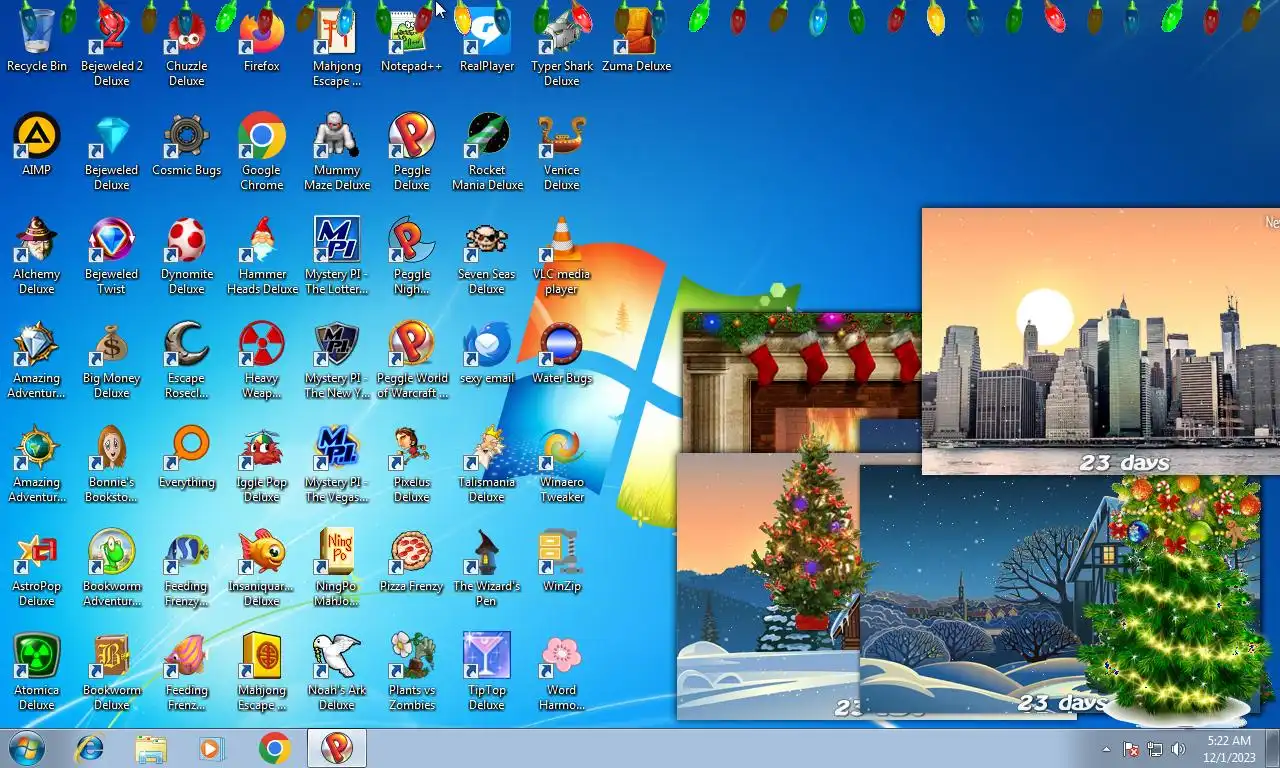This screenshot has width=1280, height=768.
Task: Show hidden system tray icons
Action: click(1106, 749)
